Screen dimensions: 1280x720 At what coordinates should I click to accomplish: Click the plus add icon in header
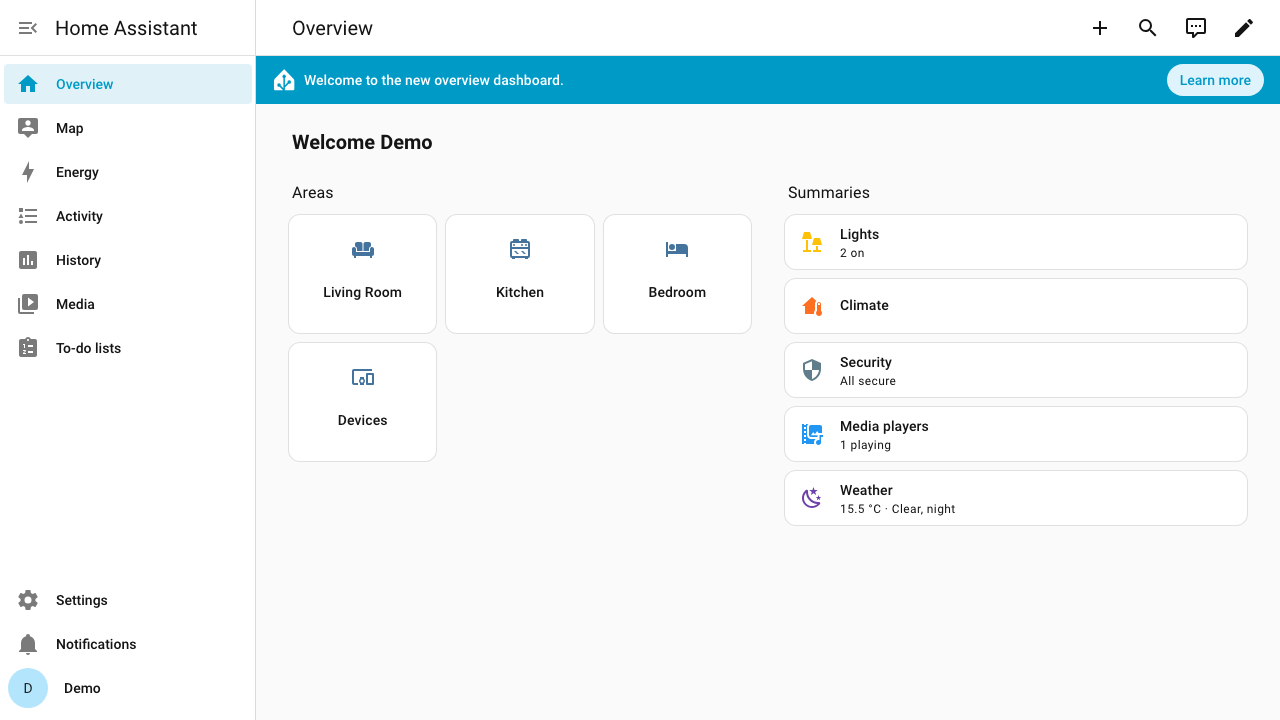click(x=1100, y=28)
